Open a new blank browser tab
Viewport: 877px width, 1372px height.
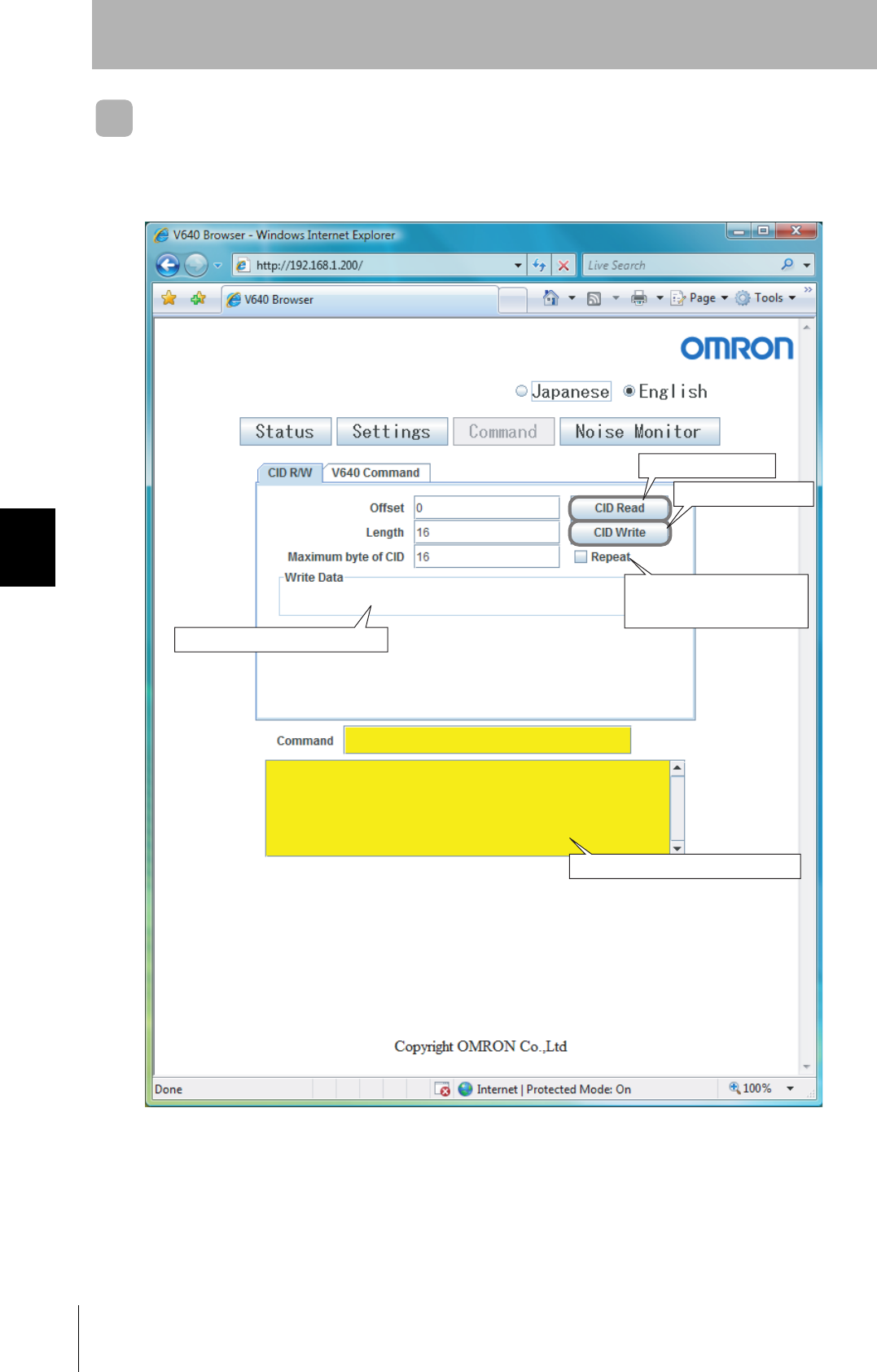tap(512, 300)
